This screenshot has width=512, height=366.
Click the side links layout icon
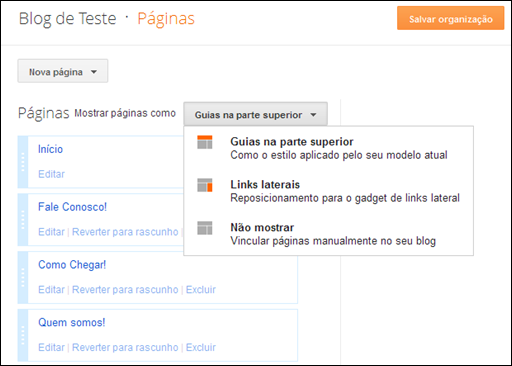204,185
